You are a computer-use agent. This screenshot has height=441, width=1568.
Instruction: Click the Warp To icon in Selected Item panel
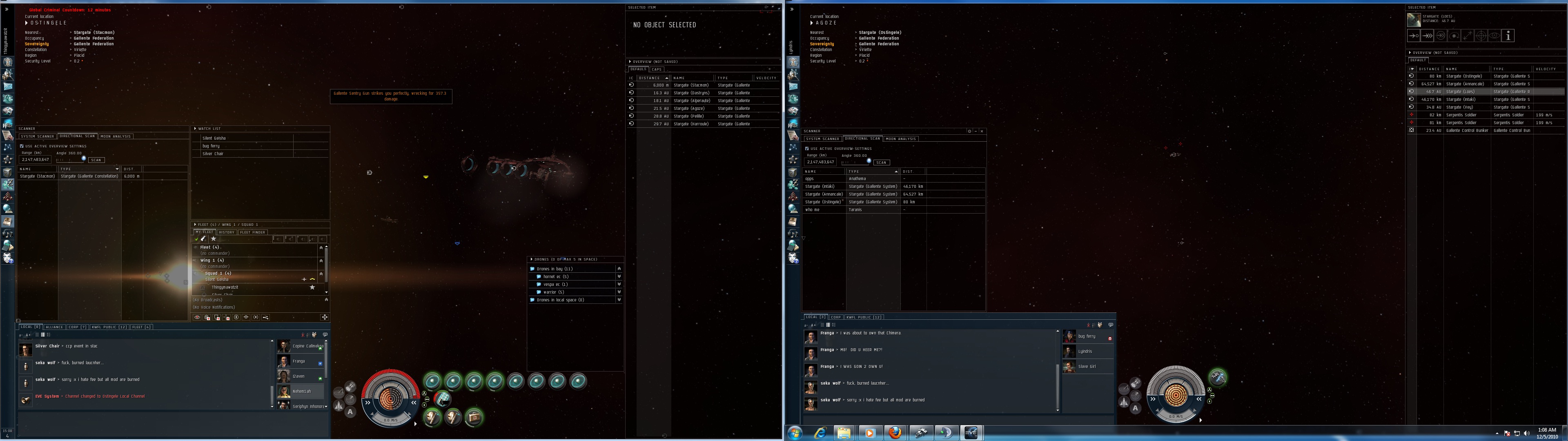pos(1427,36)
